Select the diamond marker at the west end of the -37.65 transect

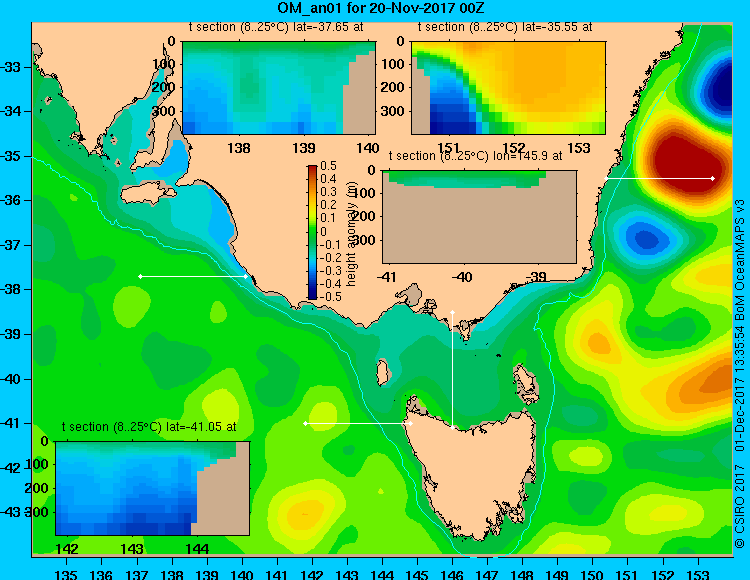pos(140,276)
